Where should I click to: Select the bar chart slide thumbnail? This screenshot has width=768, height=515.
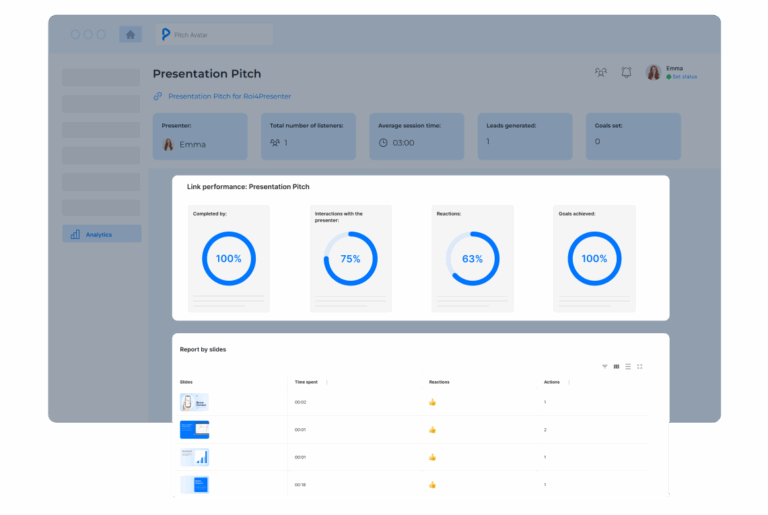pos(194,457)
